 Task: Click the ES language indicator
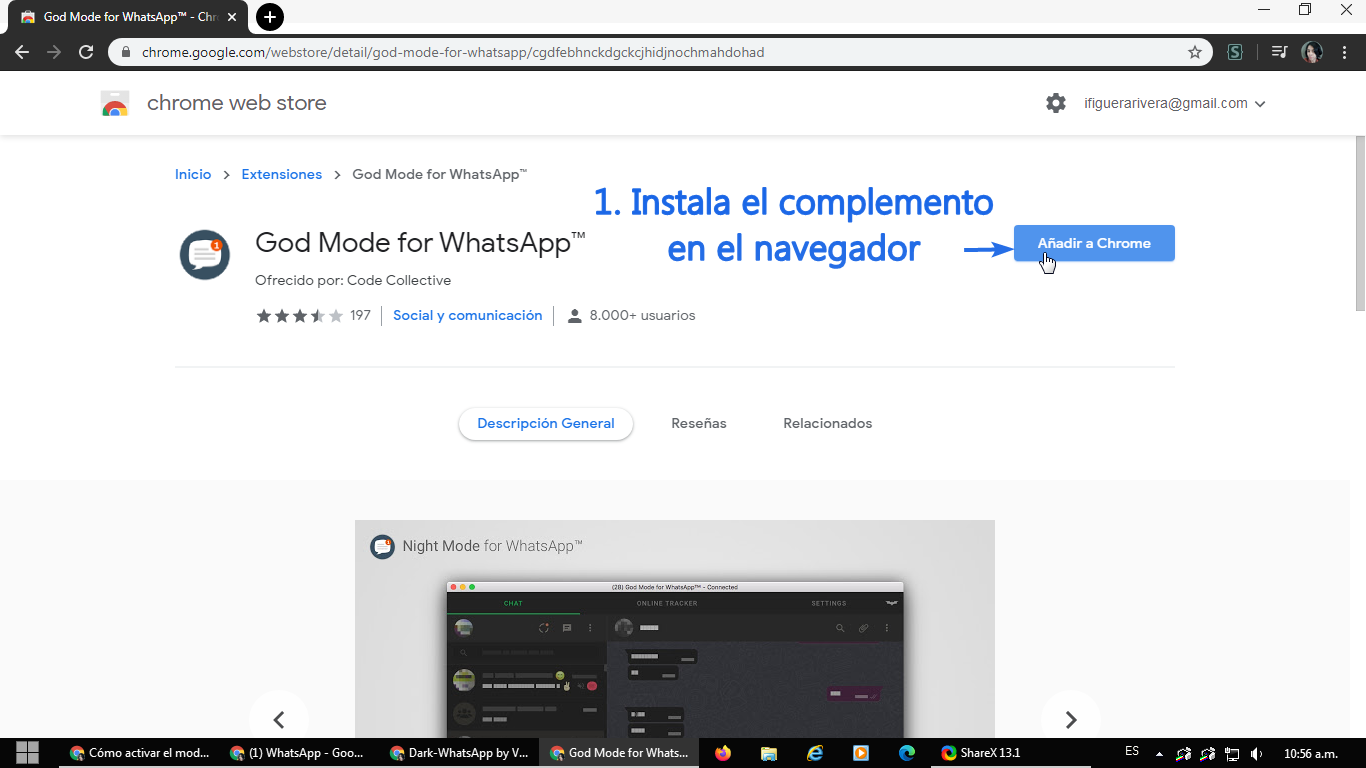pyautogui.click(x=1132, y=751)
